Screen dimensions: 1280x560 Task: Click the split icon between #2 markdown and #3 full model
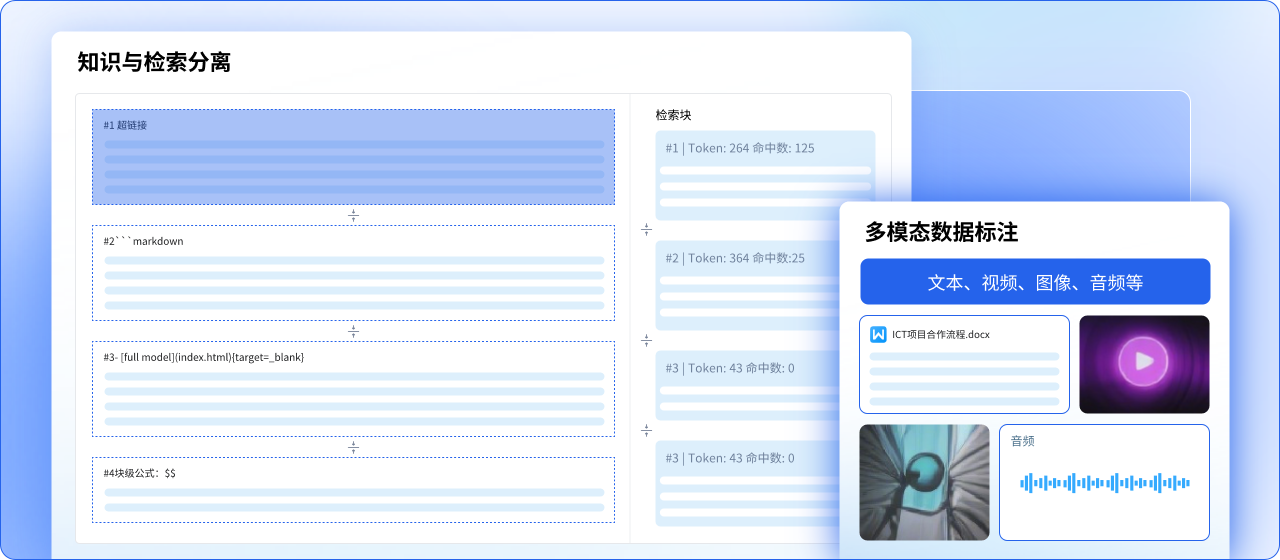pos(353,331)
